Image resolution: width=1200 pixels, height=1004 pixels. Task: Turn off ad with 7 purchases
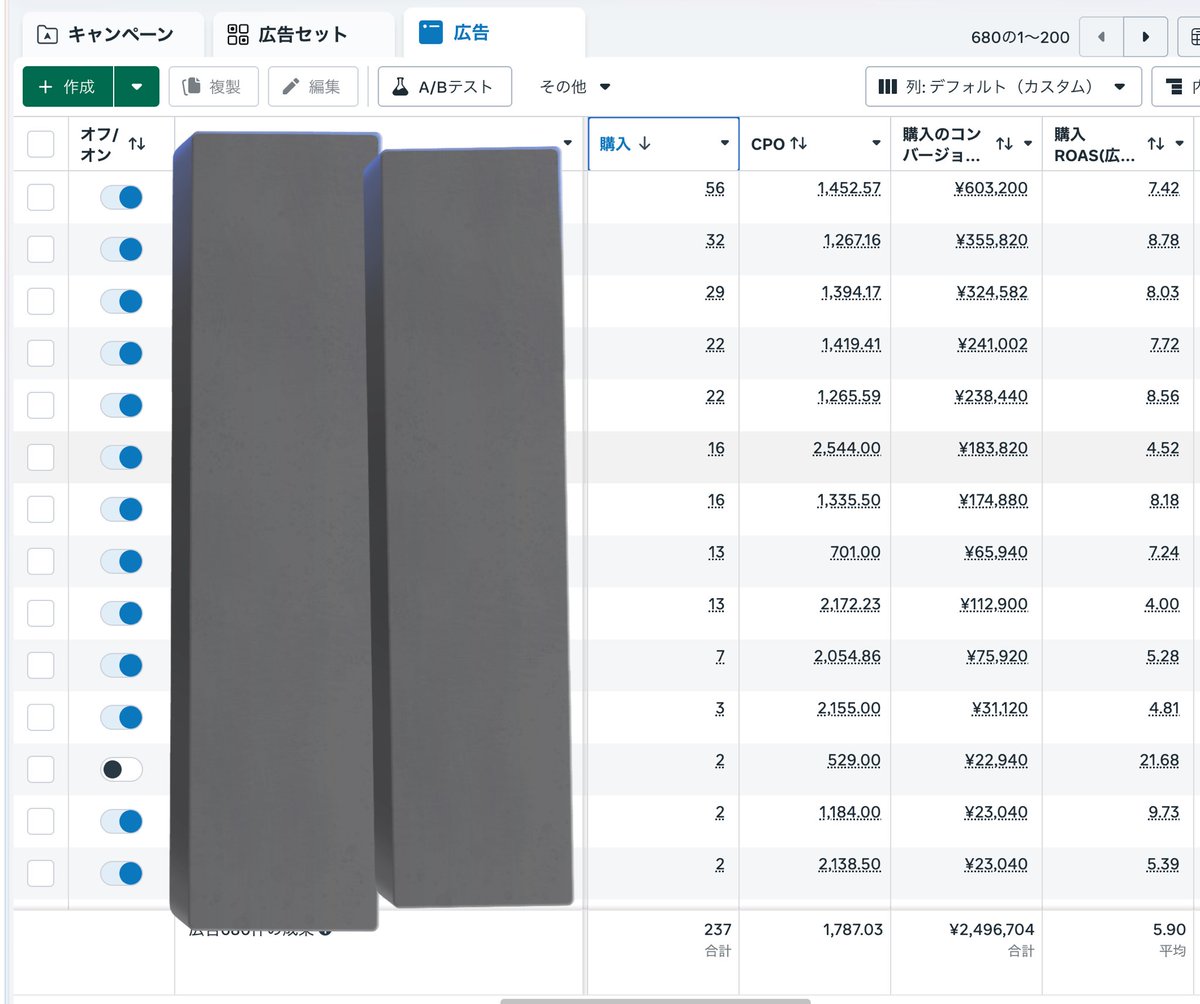[x=121, y=665]
